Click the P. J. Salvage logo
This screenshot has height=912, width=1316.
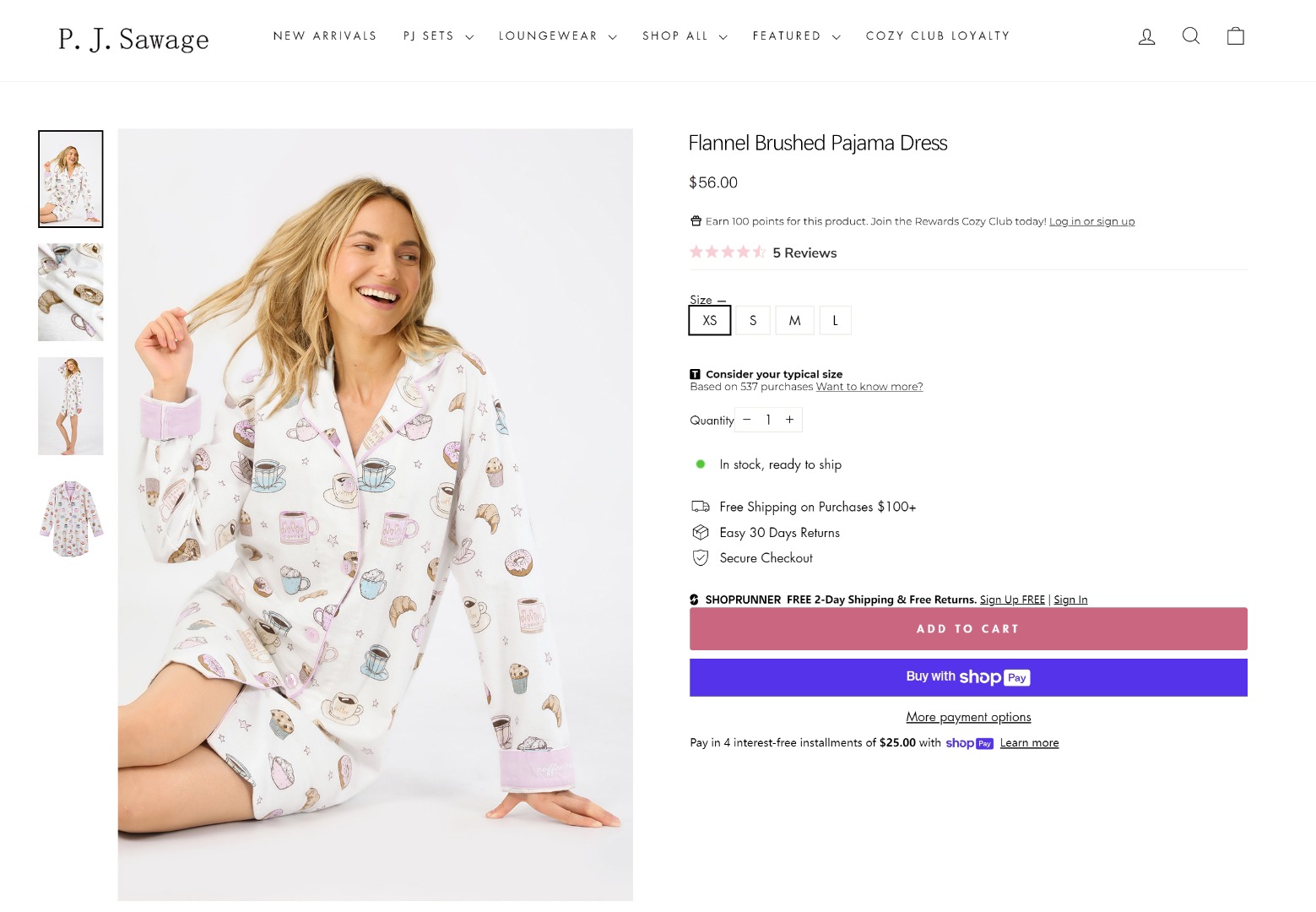tap(133, 39)
